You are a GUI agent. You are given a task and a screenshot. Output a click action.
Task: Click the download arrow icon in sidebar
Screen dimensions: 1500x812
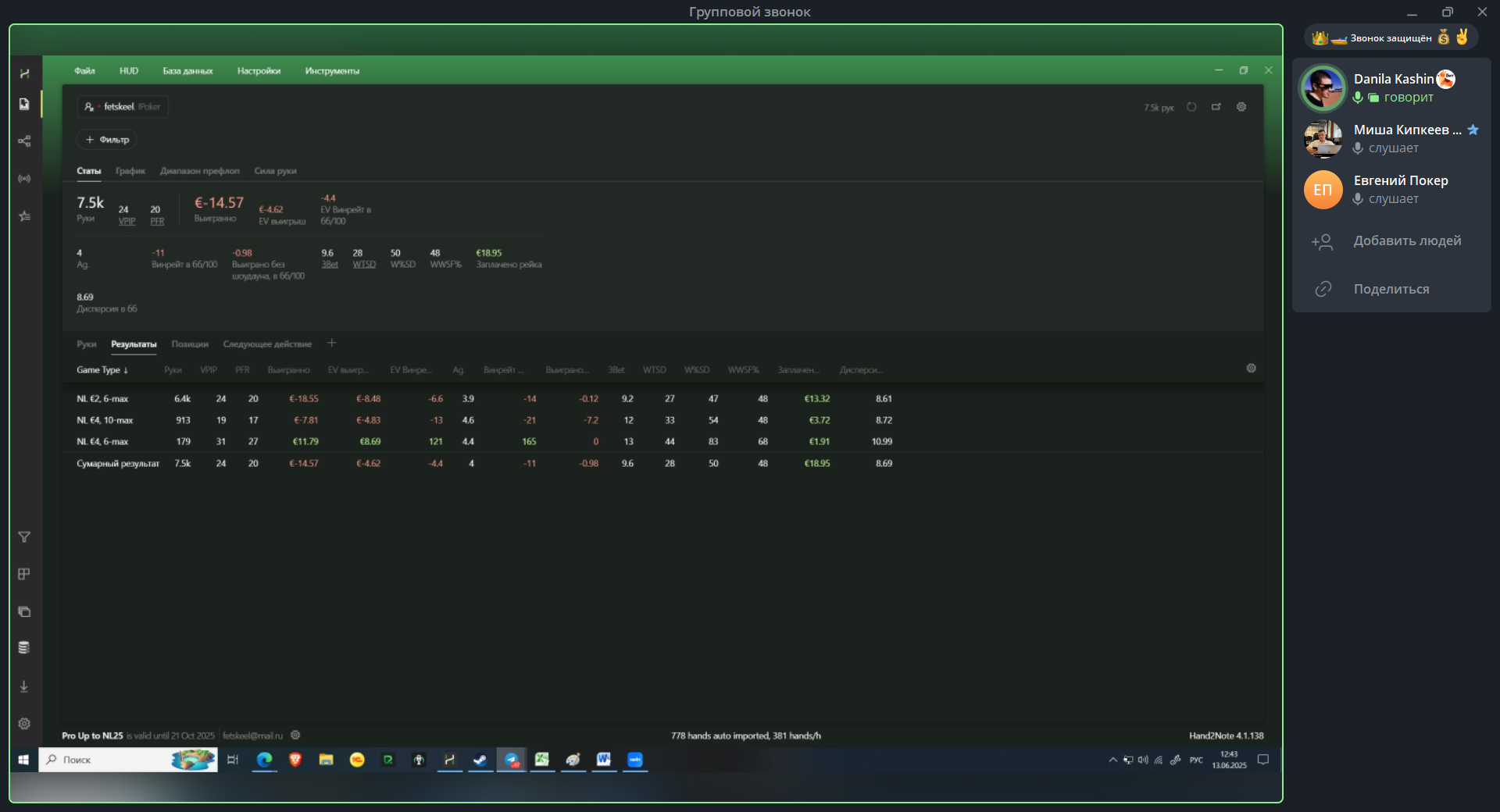click(24, 686)
